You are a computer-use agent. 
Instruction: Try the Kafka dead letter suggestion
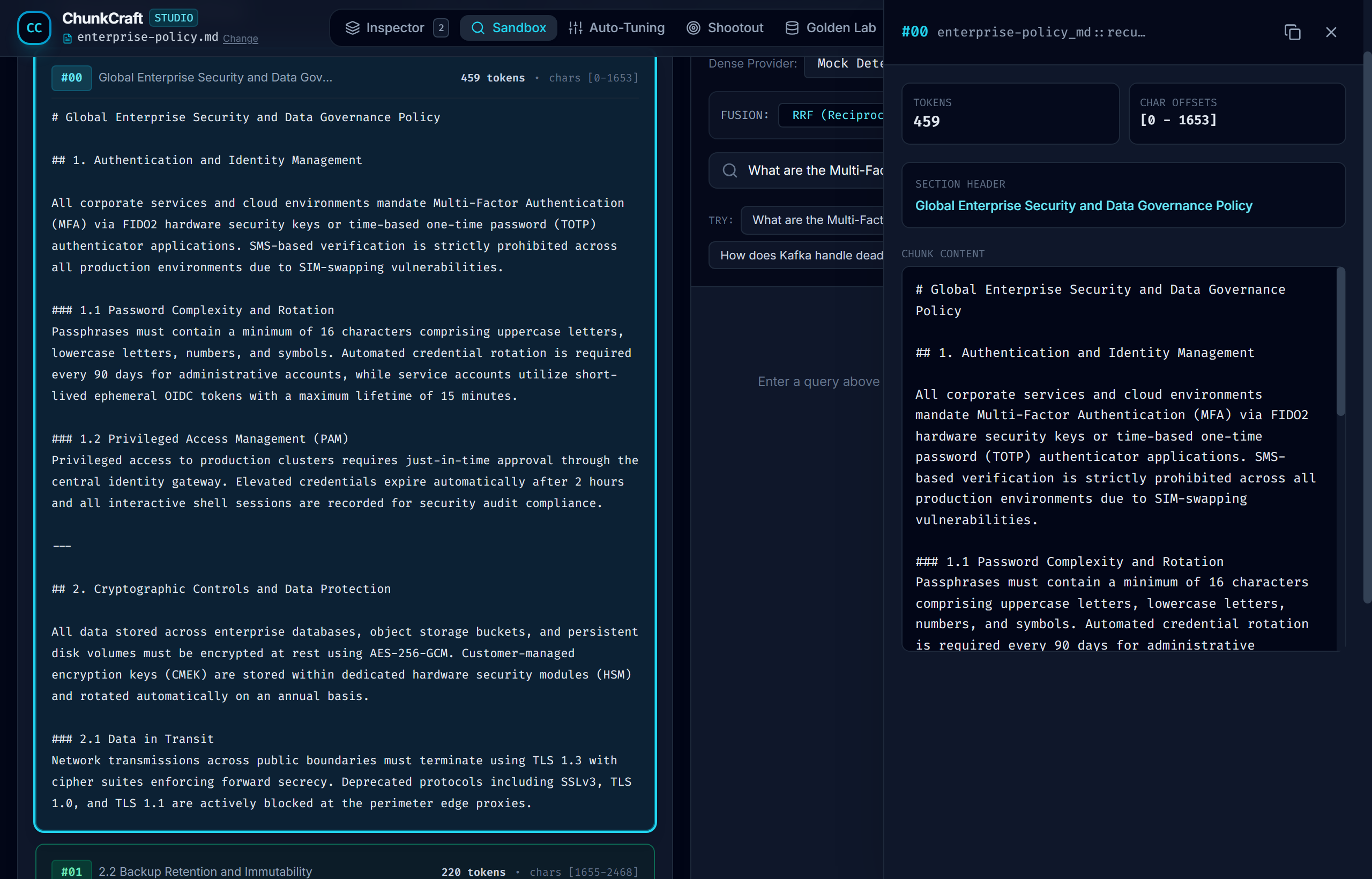(796, 255)
